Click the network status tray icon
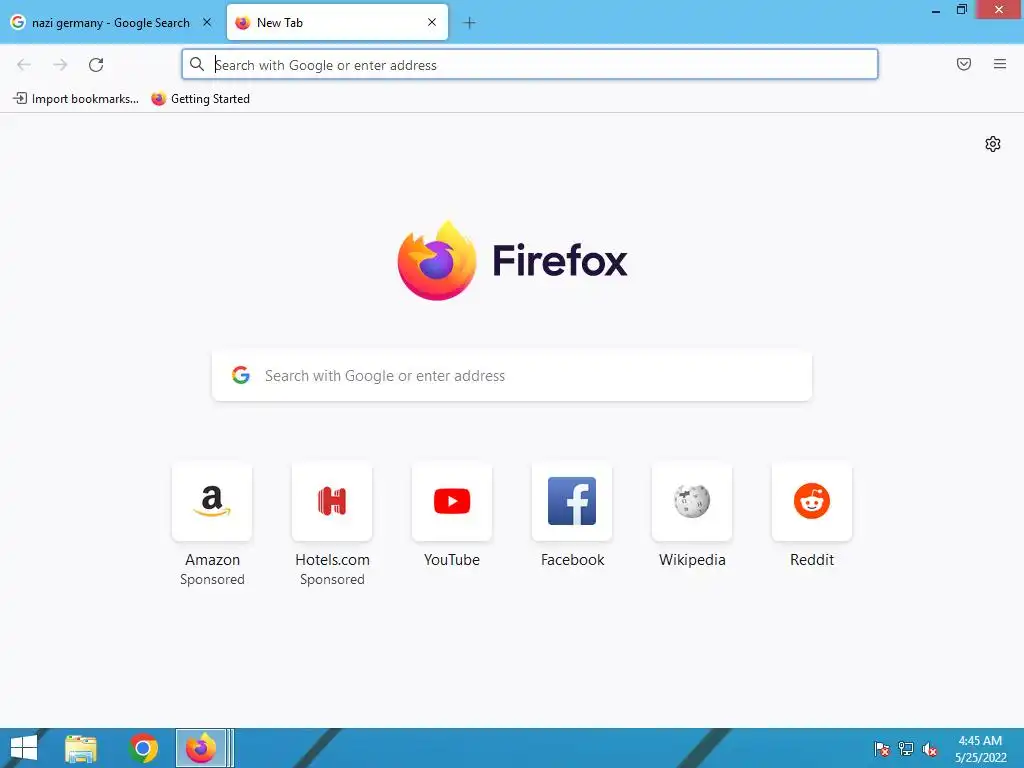This screenshot has width=1024, height=768. coord(906,749)
